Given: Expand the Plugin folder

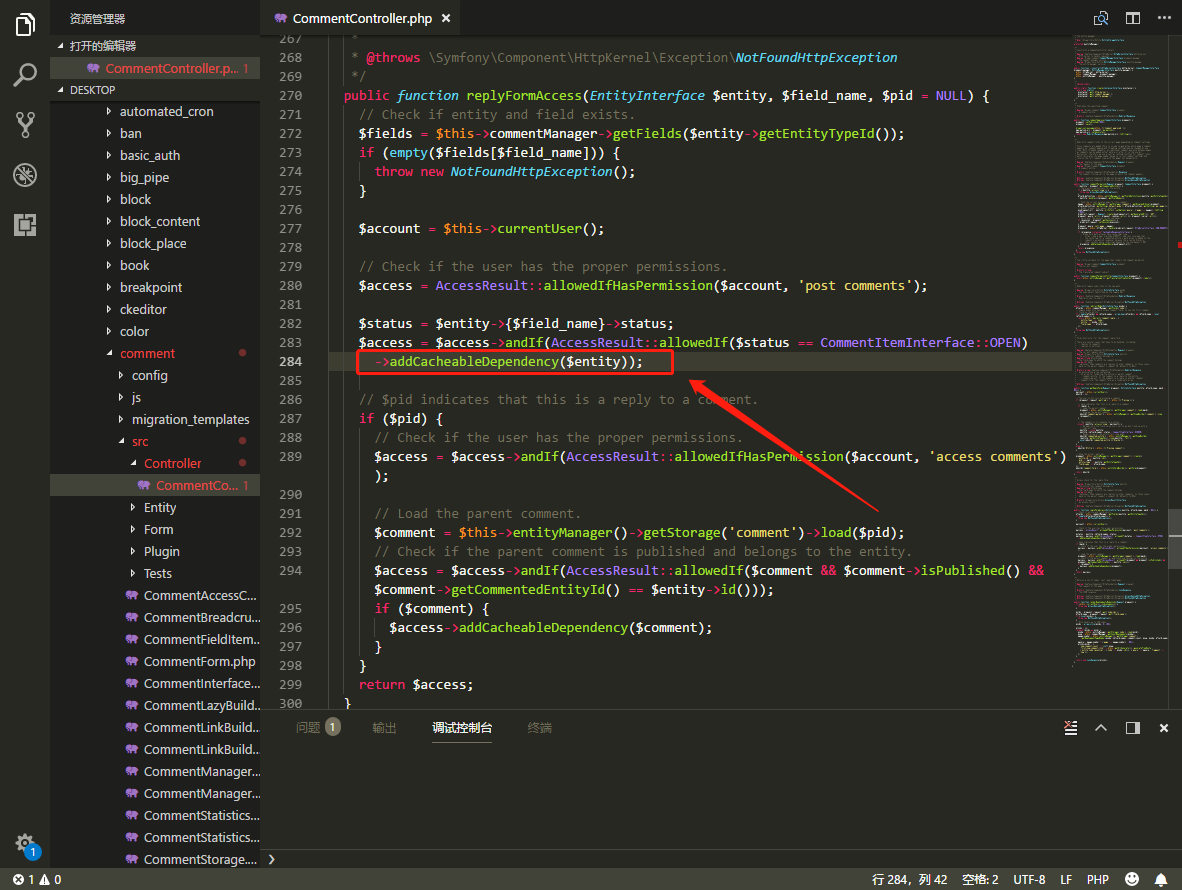Looking at the screenshot, I should (155, 552).
